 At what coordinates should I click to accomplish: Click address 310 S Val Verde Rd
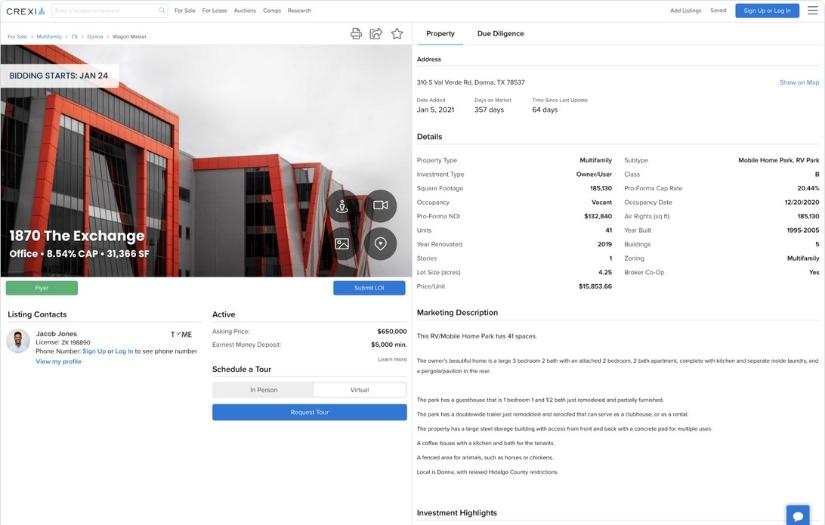(471, 83)
